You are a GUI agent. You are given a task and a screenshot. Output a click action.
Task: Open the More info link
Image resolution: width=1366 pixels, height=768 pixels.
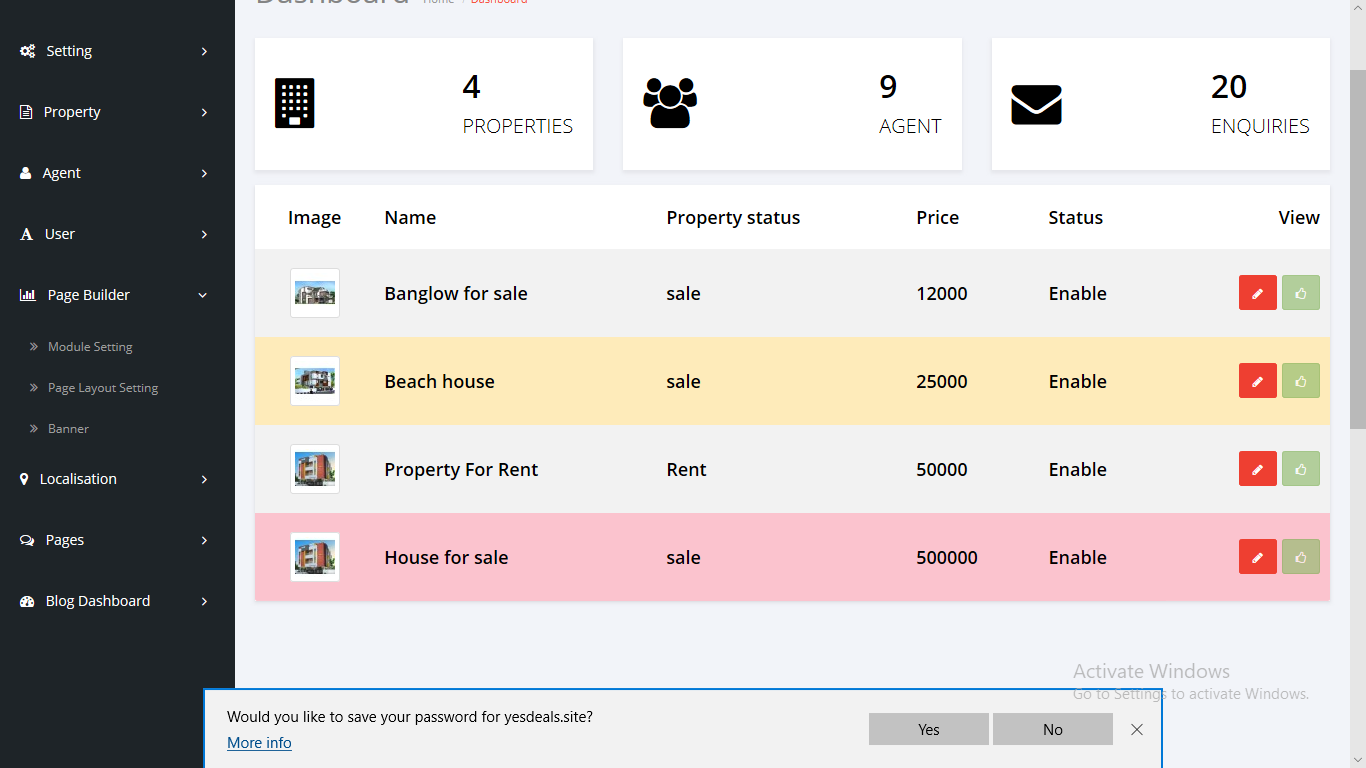click(x=259, y=743)
